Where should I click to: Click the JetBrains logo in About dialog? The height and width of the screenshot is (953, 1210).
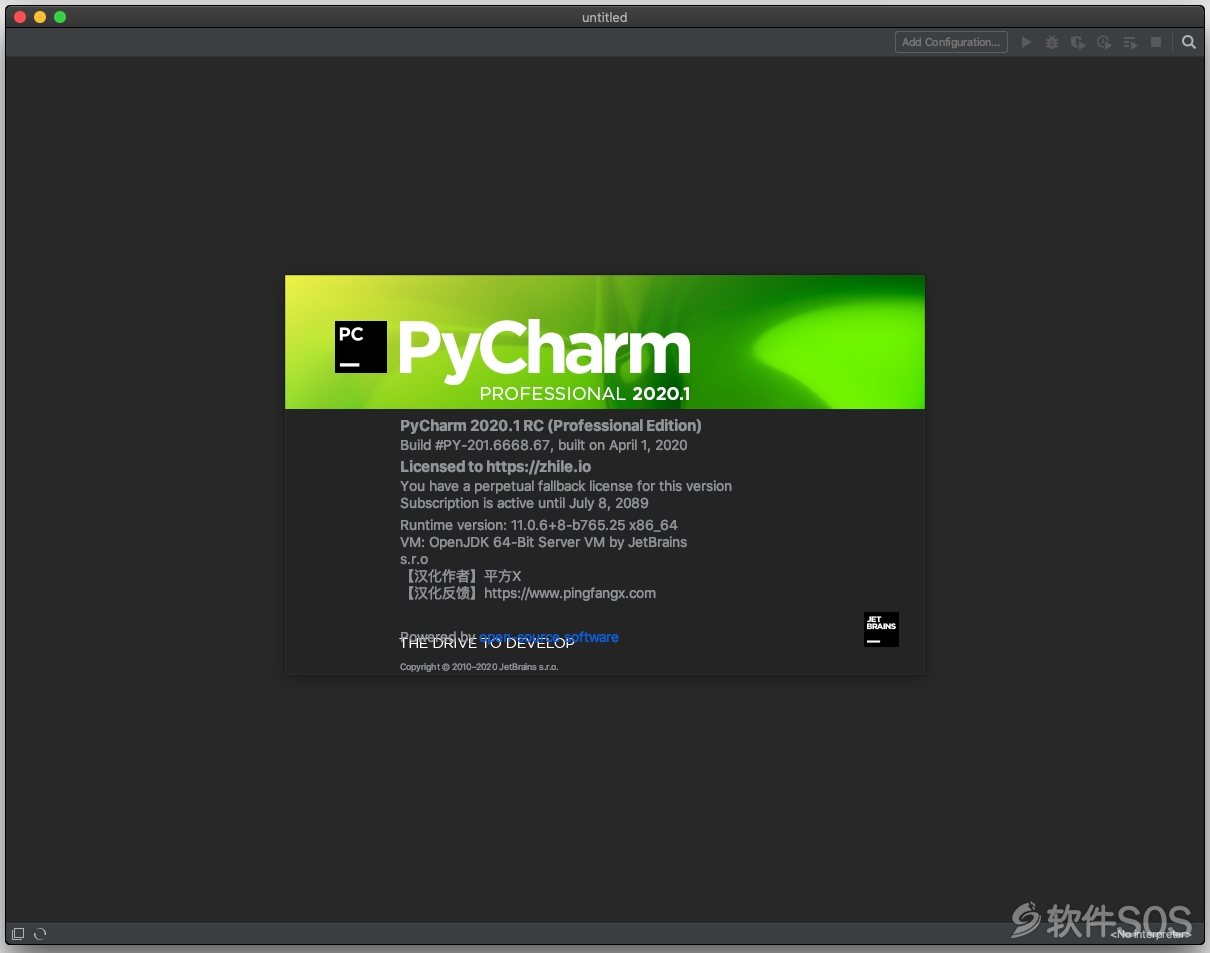(x=881, y=629)
